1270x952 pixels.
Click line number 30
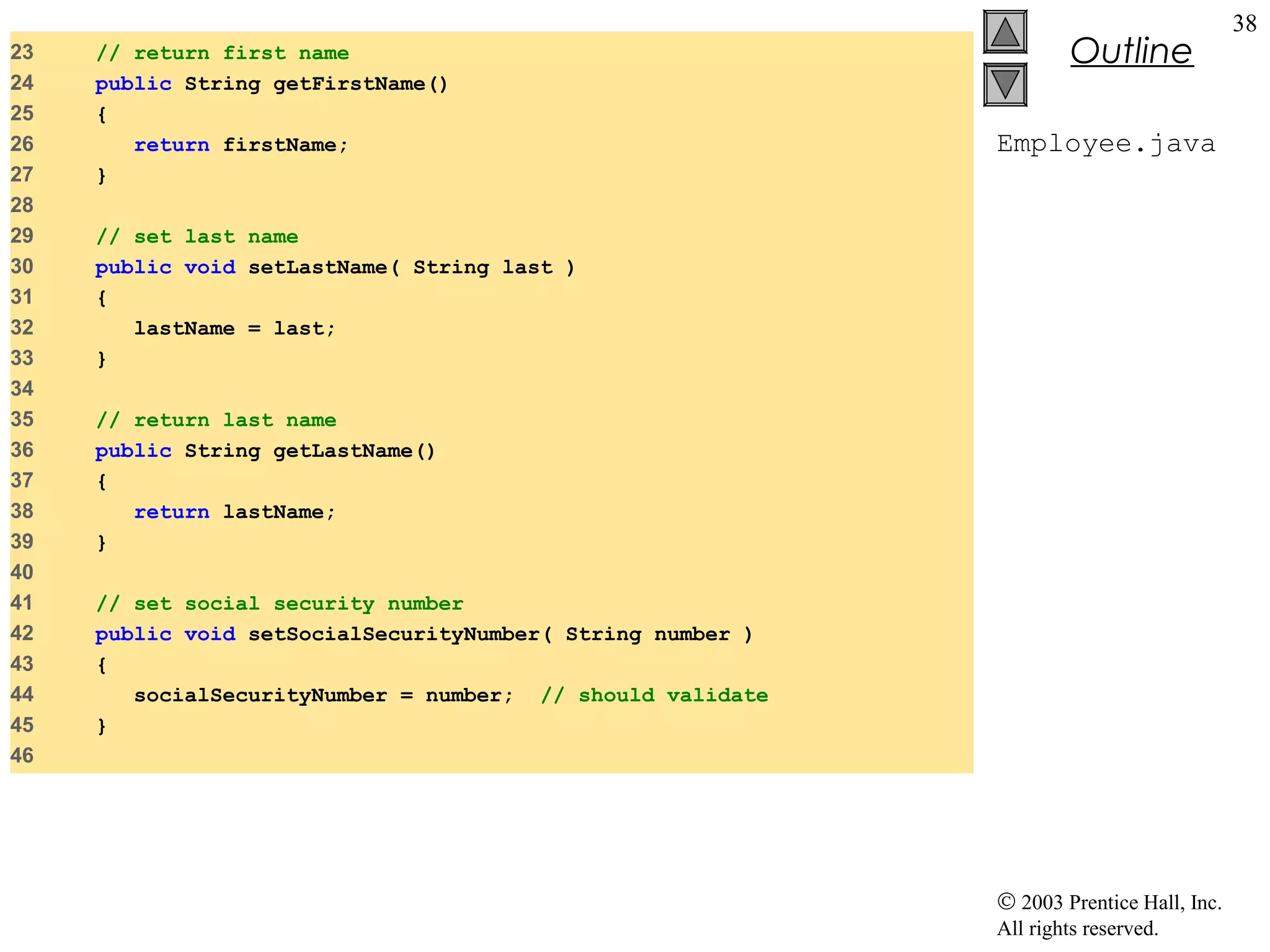point(22,267)
